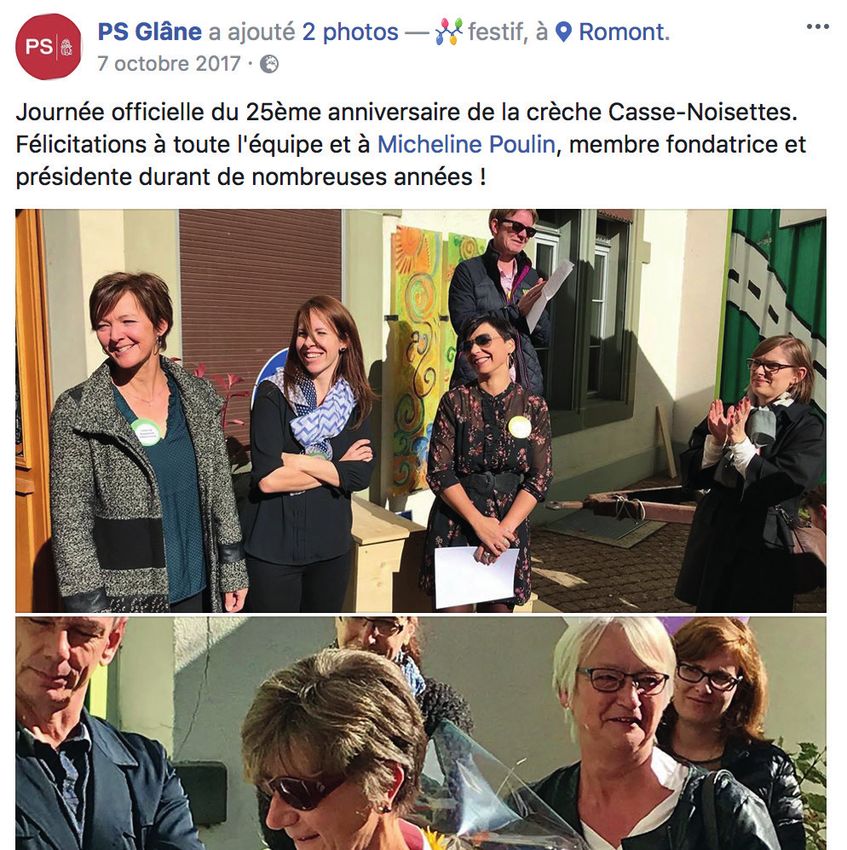Click the globe public audience icon
This screenshot has width=847, height=850.
coord(270,64)
